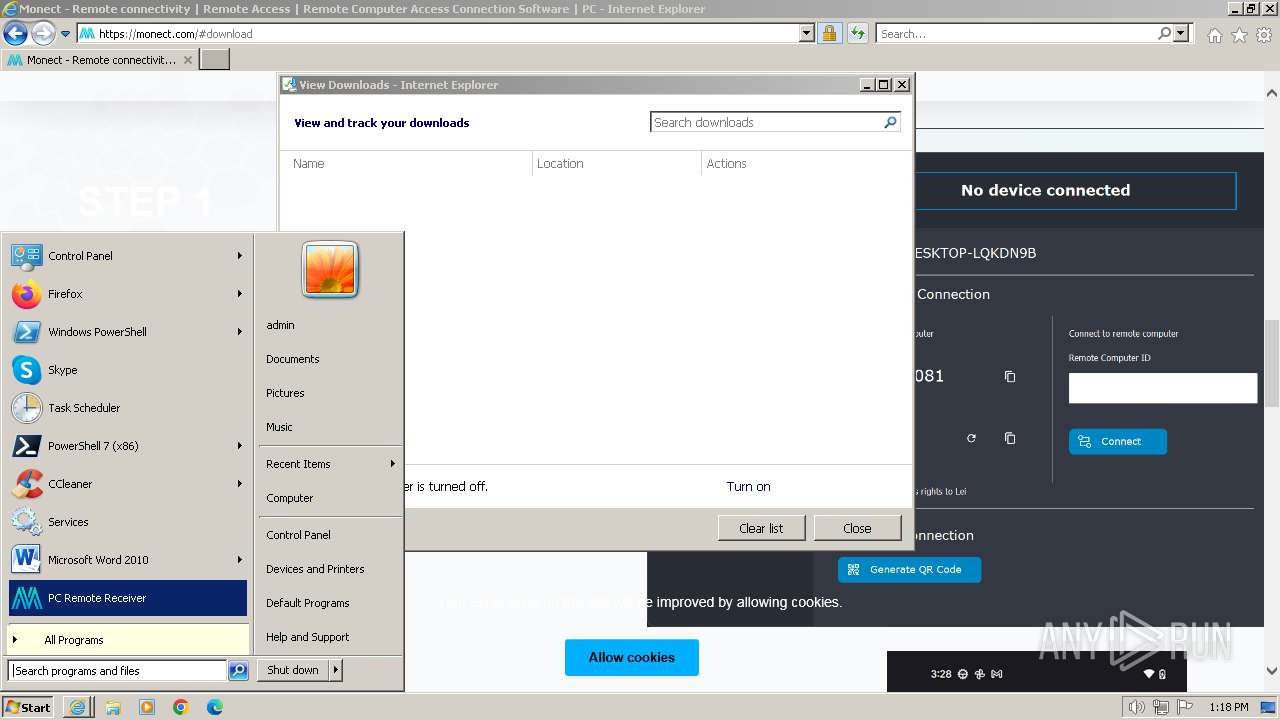Click the Connect button on Monect page
The height and width of the screenshot is (720, 1280).
point(1118,442)
